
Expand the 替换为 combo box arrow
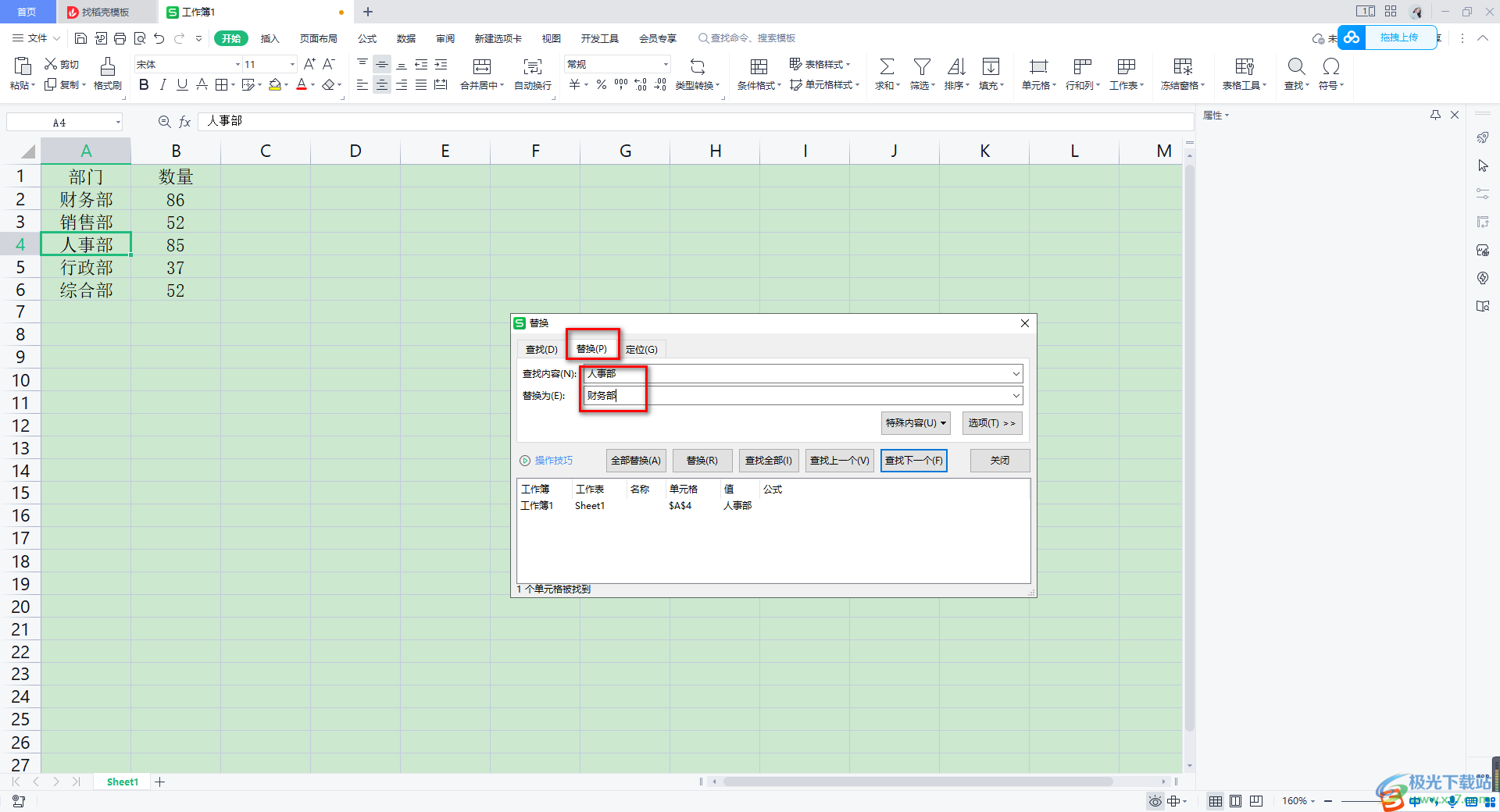(x=1016, y=396)
